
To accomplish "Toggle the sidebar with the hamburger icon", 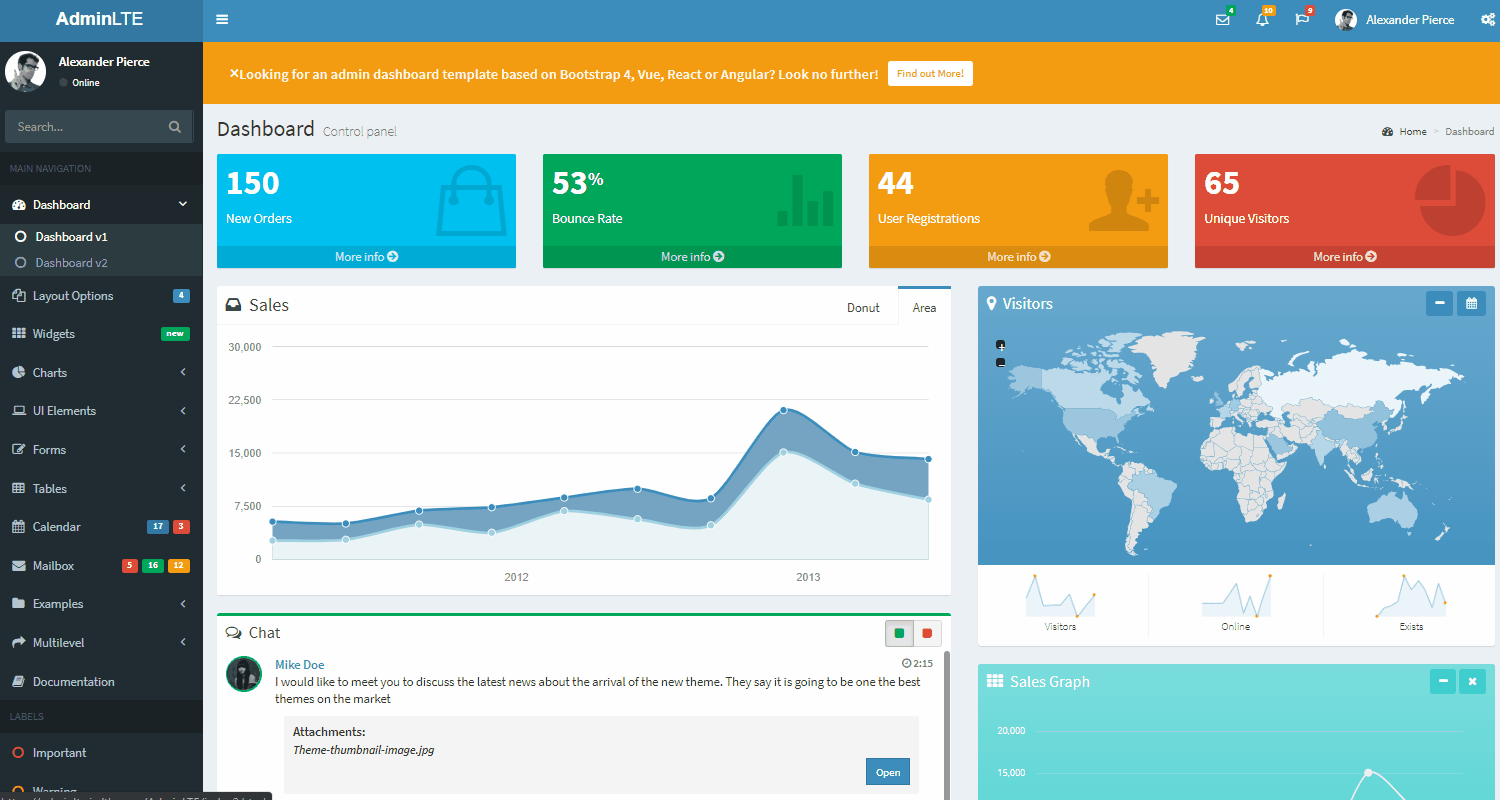I will tap(221, 19).
